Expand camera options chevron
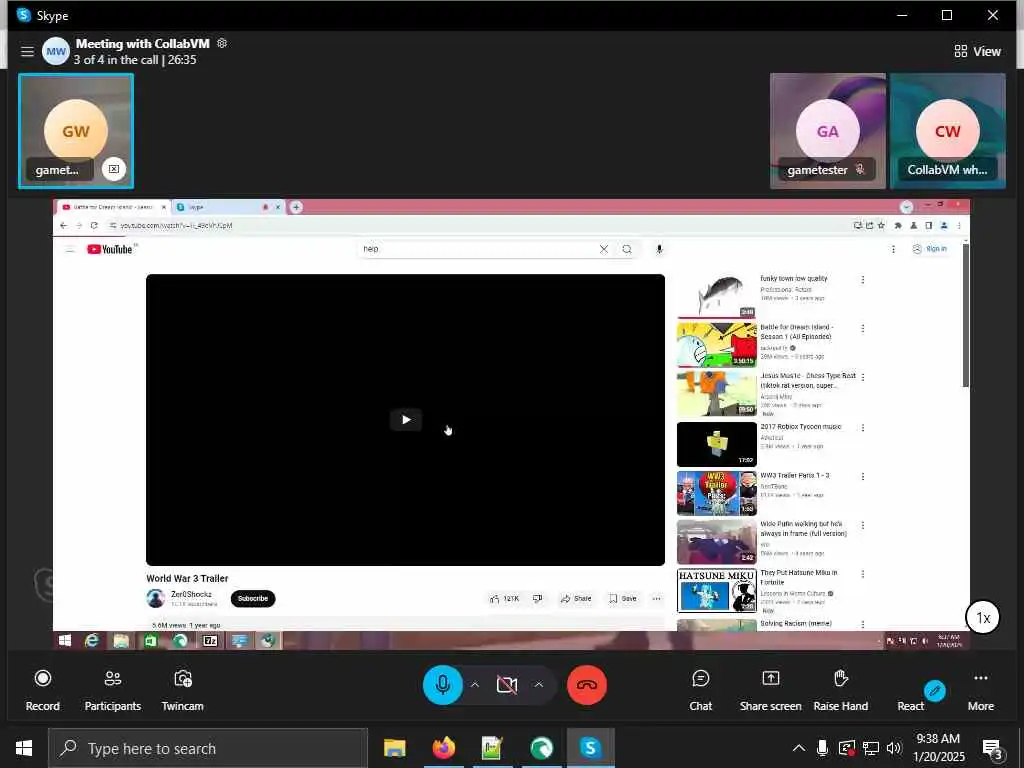Viewport: 1024px width, 768px height. click(539, 684)
